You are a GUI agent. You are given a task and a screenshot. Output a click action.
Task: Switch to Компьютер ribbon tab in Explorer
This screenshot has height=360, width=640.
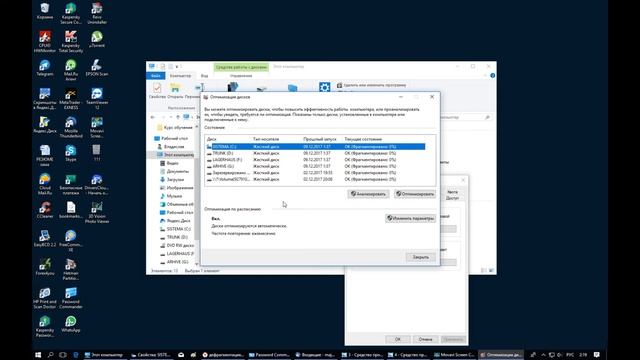pos(180,76)
